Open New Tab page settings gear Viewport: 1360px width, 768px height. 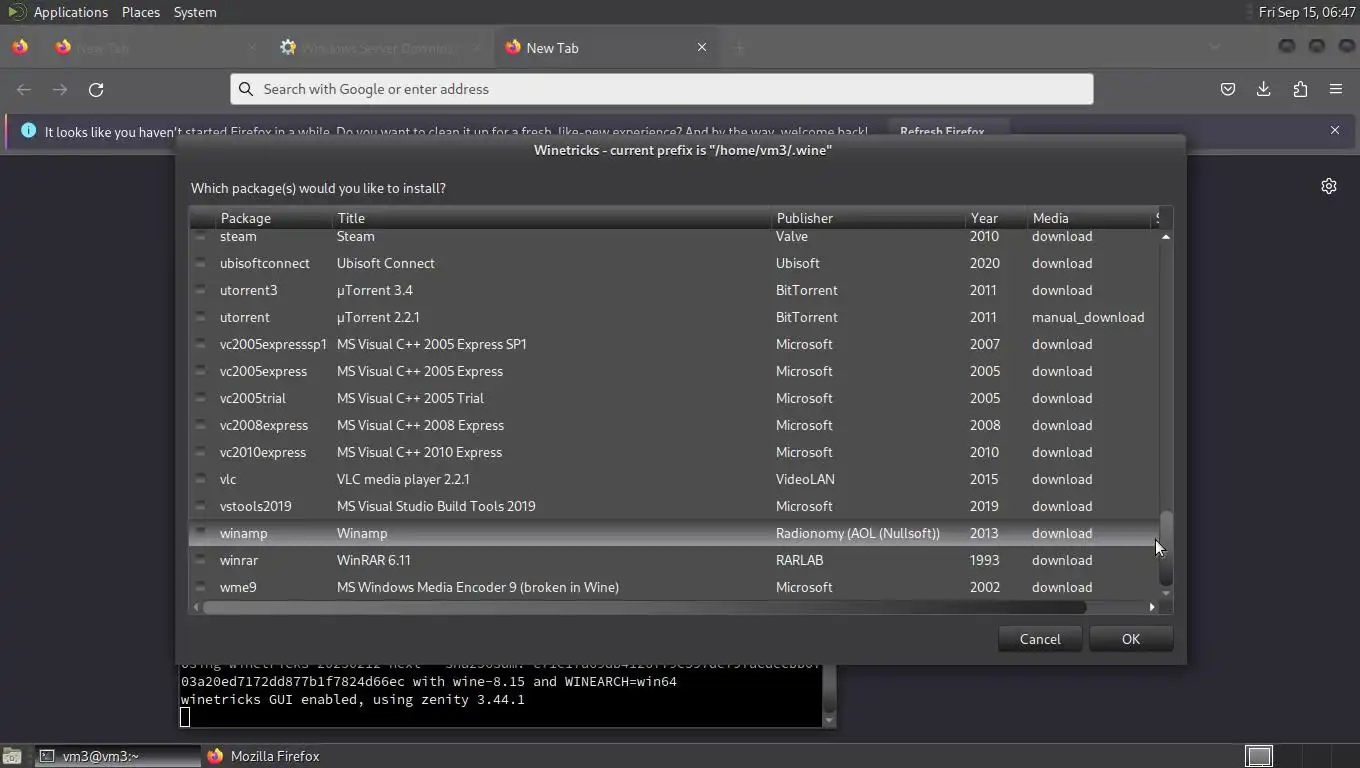(x=1329, y=186)
